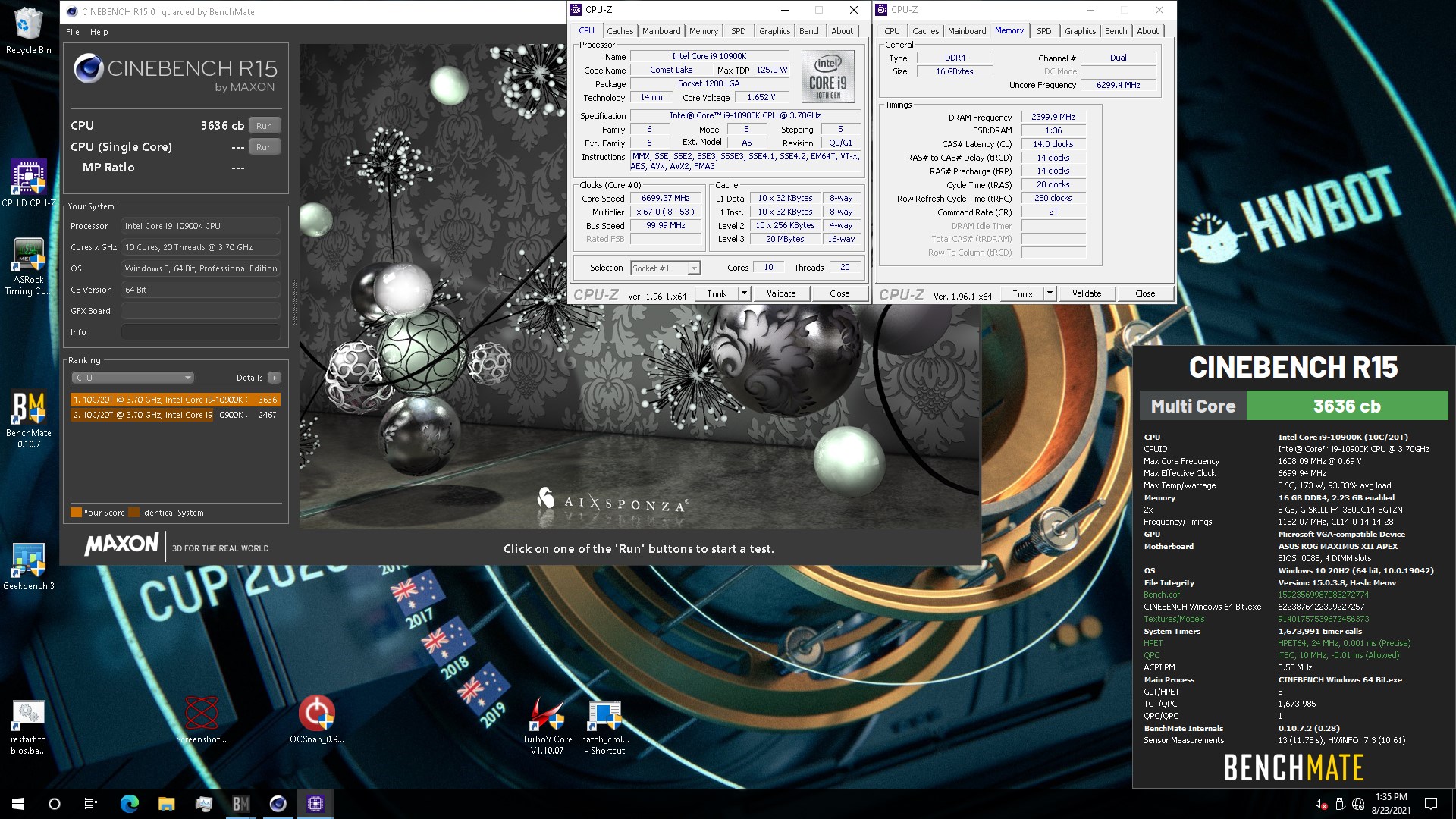Switch to Mainboard tab in left CPU-Z
This screenshot has width=1456, height=819.
click(x=661, y=31)
